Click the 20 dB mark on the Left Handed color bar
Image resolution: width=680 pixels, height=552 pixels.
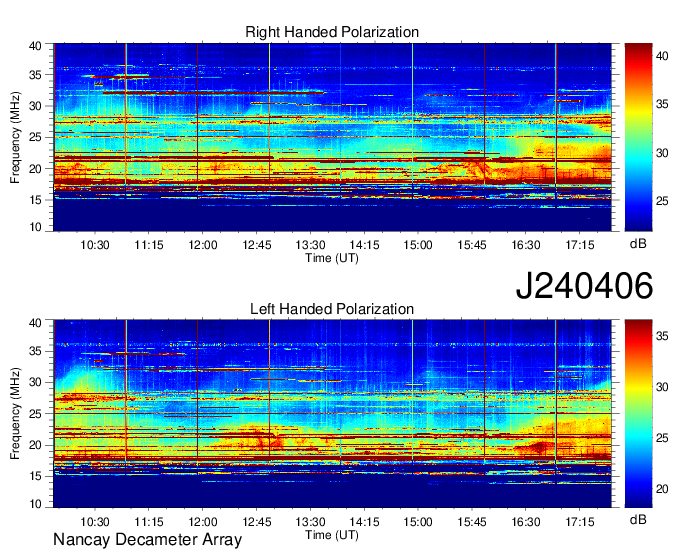[x=662, y=489]
